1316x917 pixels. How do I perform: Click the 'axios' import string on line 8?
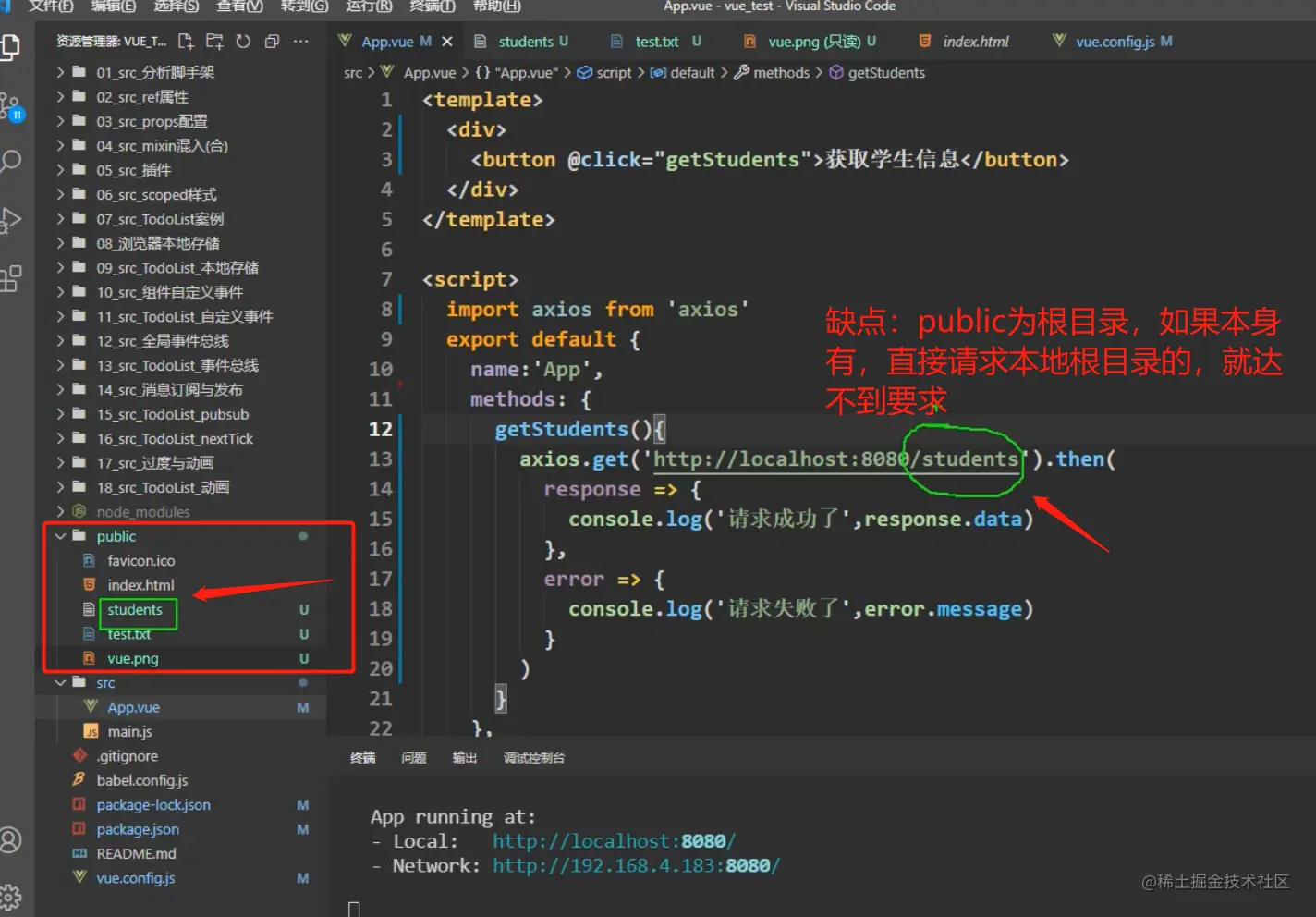(x=708, y=310)
